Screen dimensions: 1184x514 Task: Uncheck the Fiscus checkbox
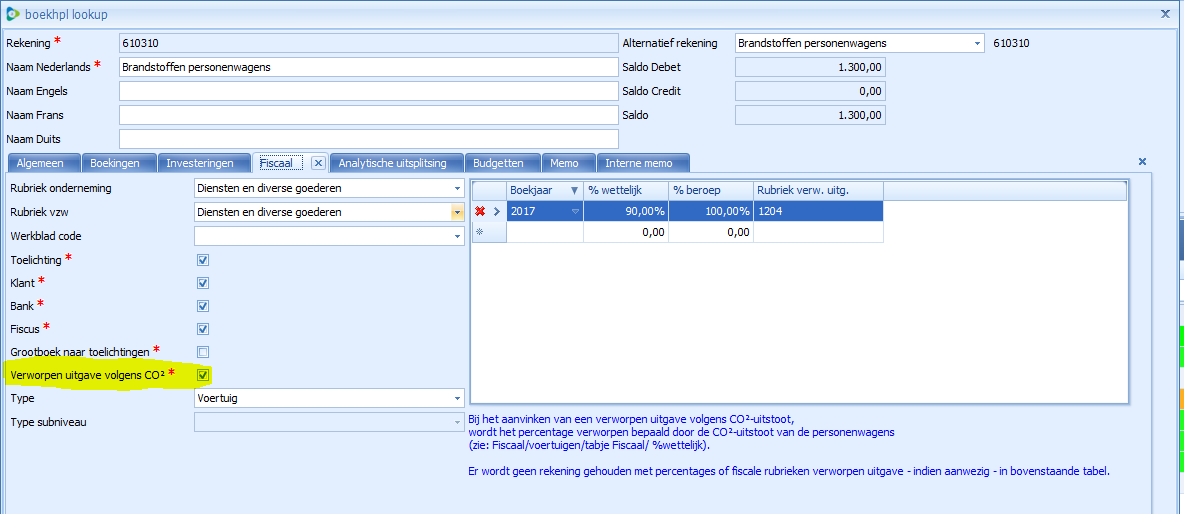[x=203, y=329]
